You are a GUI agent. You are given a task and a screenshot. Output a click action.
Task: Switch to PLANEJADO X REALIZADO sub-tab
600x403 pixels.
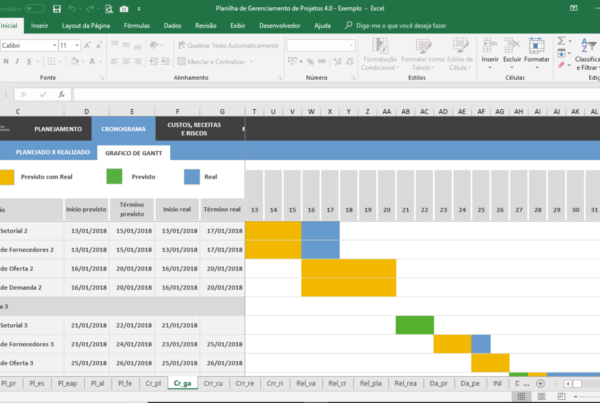[x=53, y=152]
